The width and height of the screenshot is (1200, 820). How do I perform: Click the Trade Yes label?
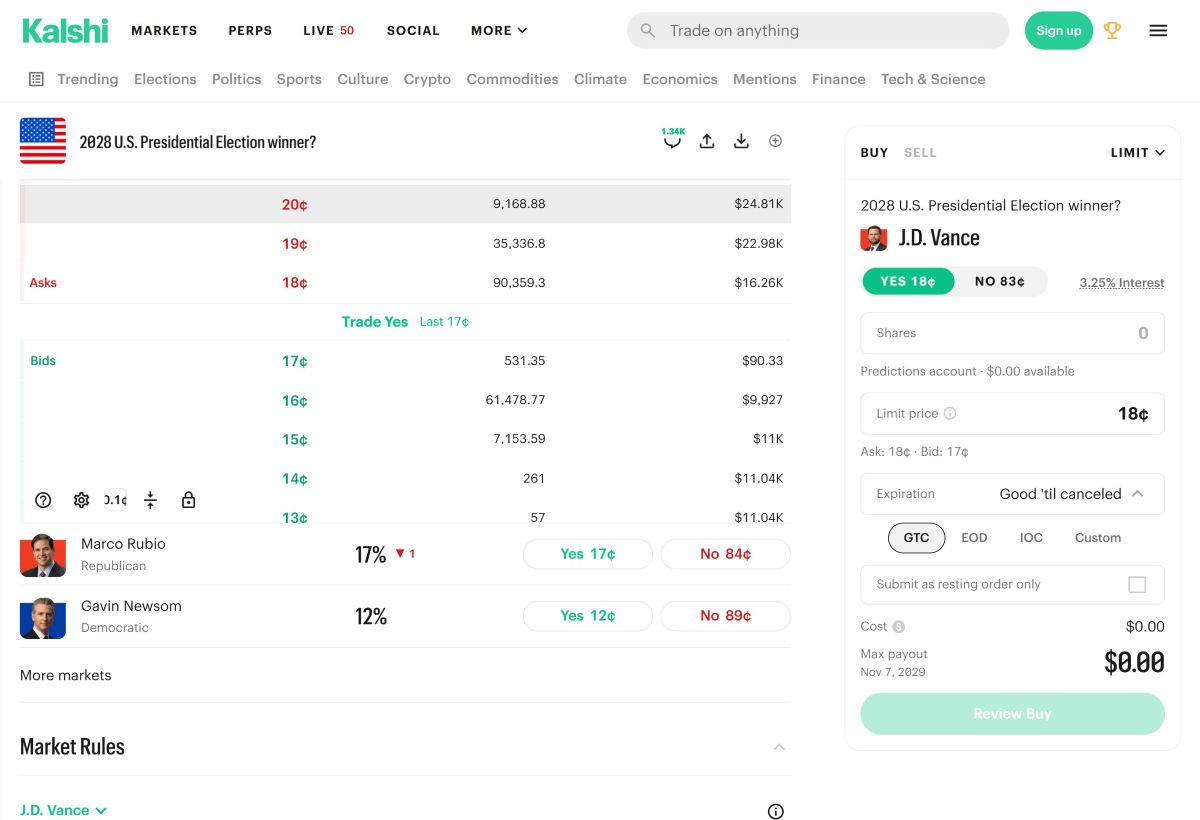tap(375, 322)
